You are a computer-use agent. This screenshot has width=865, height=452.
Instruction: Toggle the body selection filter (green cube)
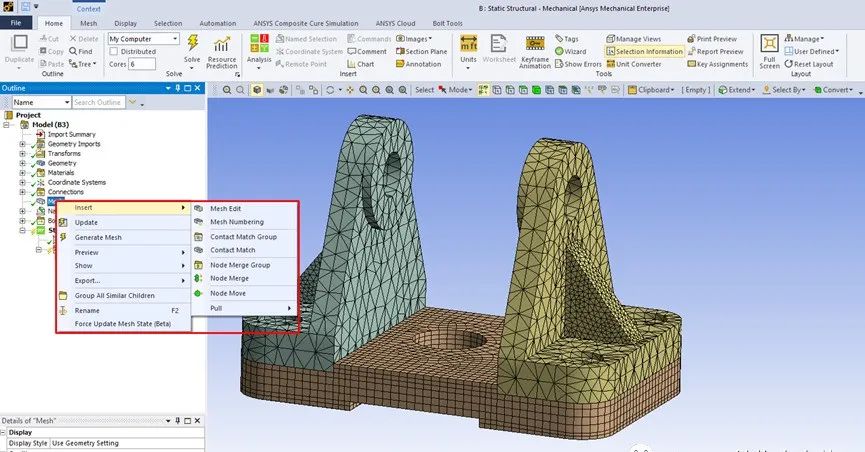point(536,90)
